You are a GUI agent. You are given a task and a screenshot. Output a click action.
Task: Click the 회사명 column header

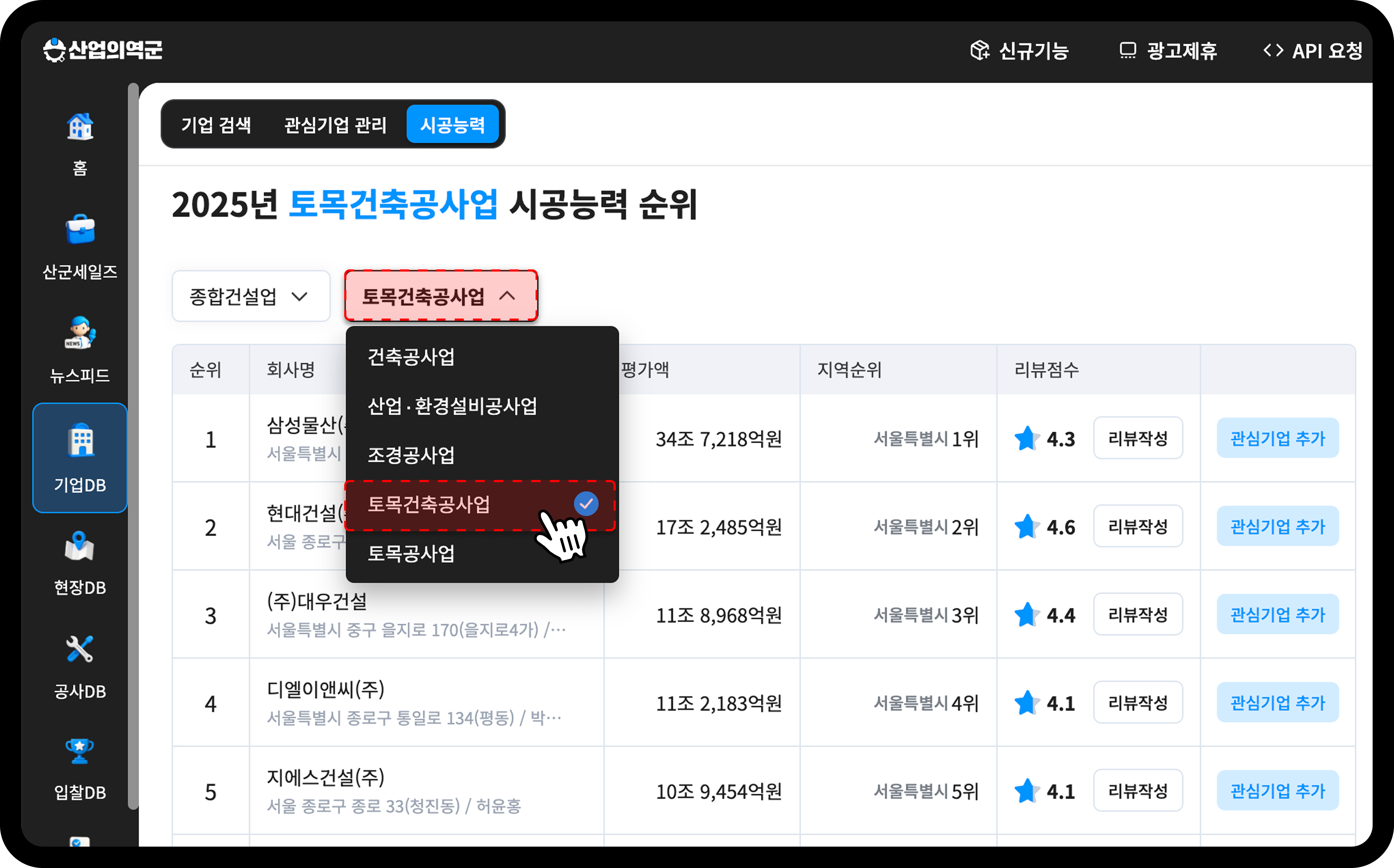pyautogui.click(x=290, y=370)
